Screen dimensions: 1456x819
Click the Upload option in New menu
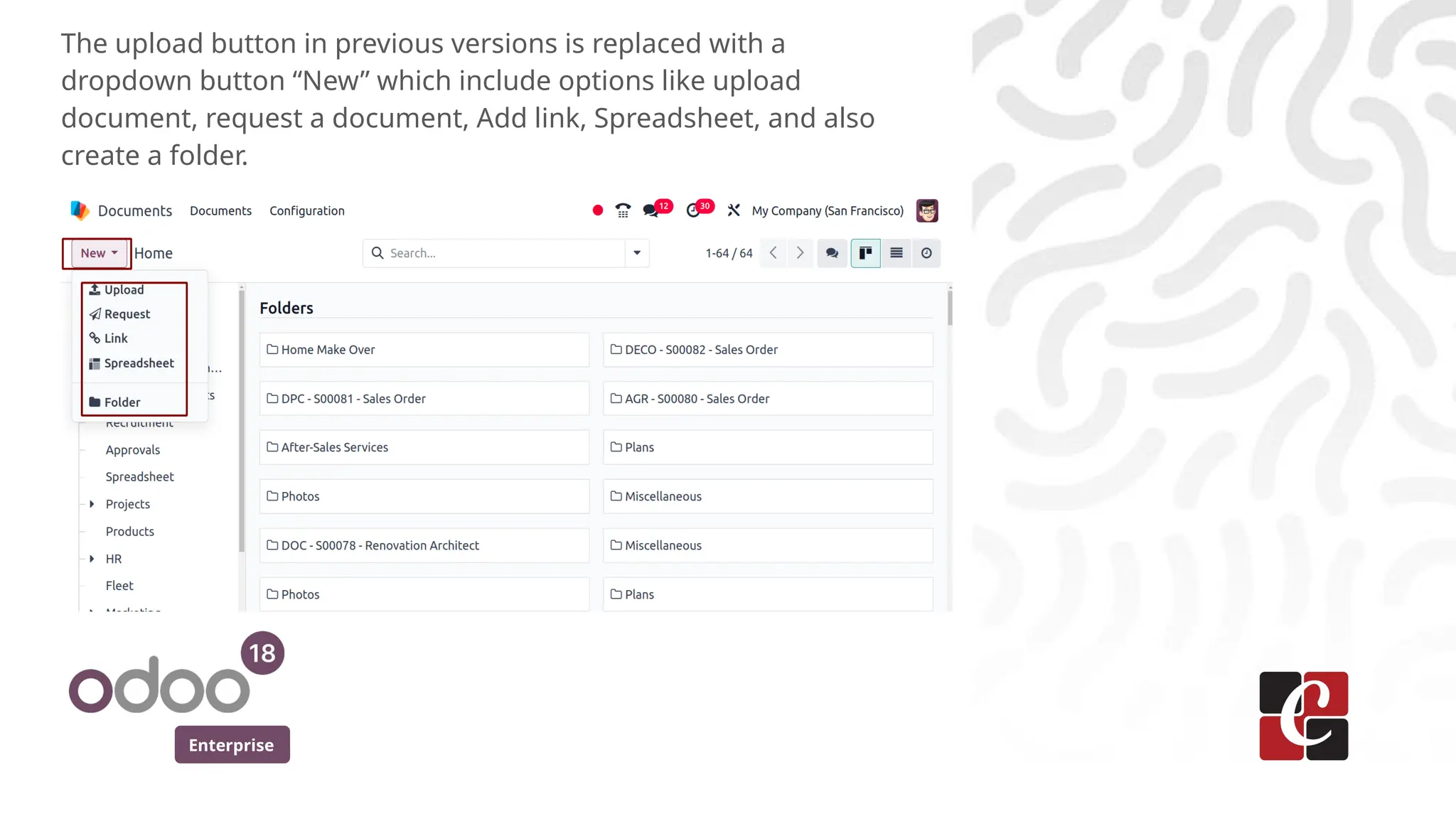click(124, 290)
